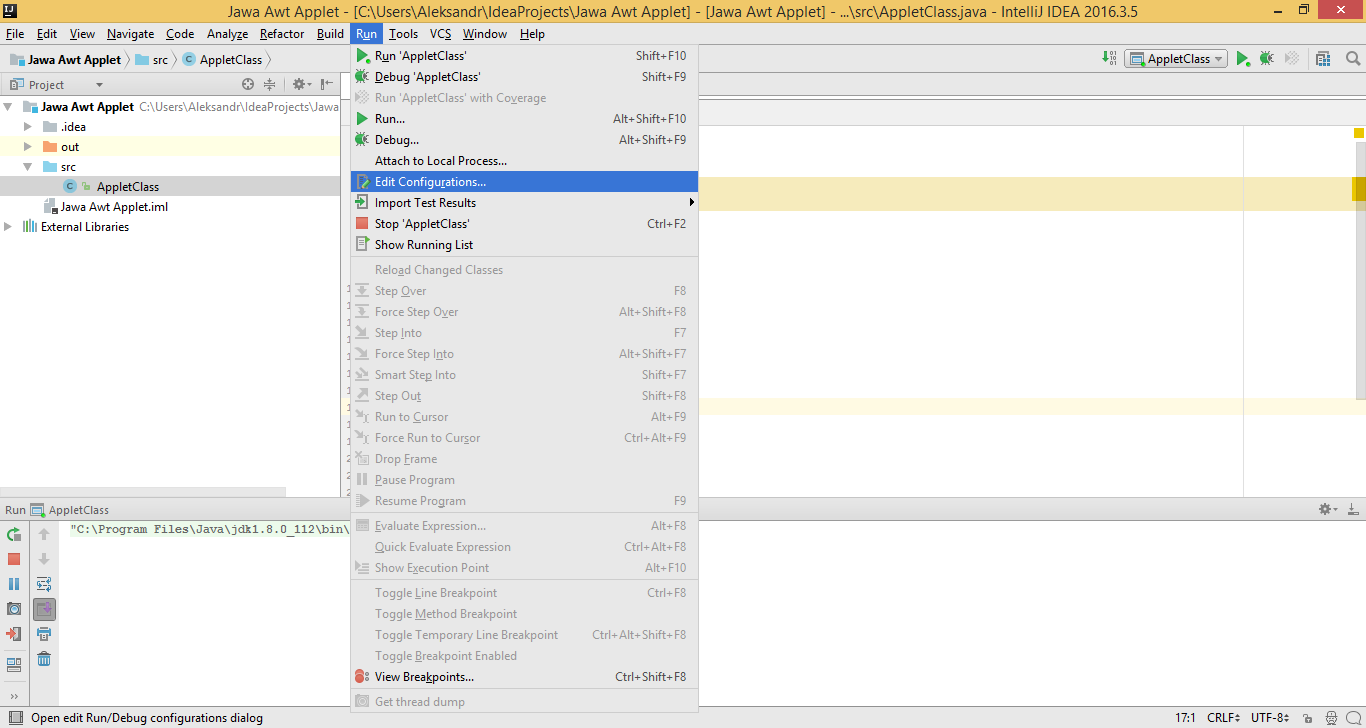Screen dimensions: 1366x728
Task: Toggle read-only mode with the lock icon
Action: point(1310,717)
